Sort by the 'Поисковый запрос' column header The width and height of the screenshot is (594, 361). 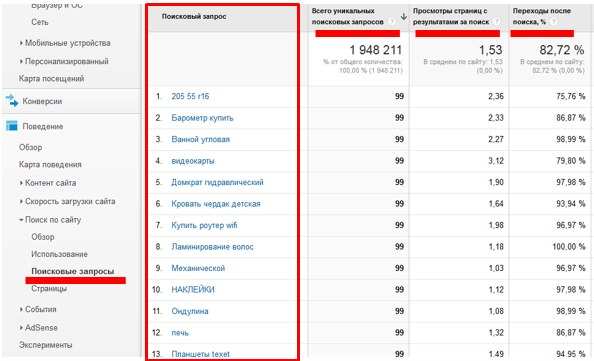click(194, 17)
